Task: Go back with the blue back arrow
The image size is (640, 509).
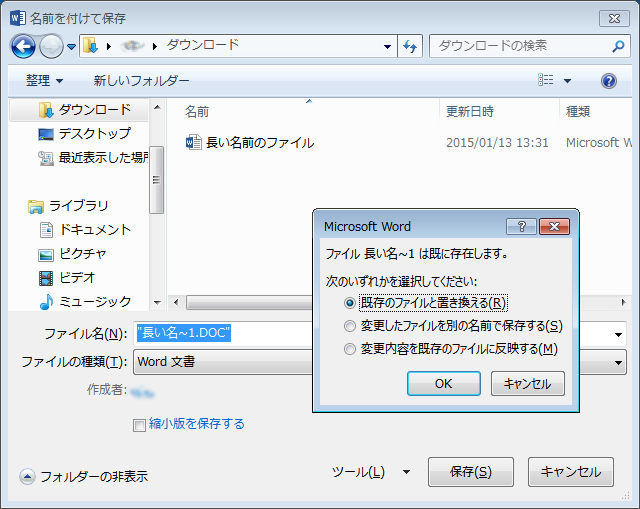Action: [23, 47]
